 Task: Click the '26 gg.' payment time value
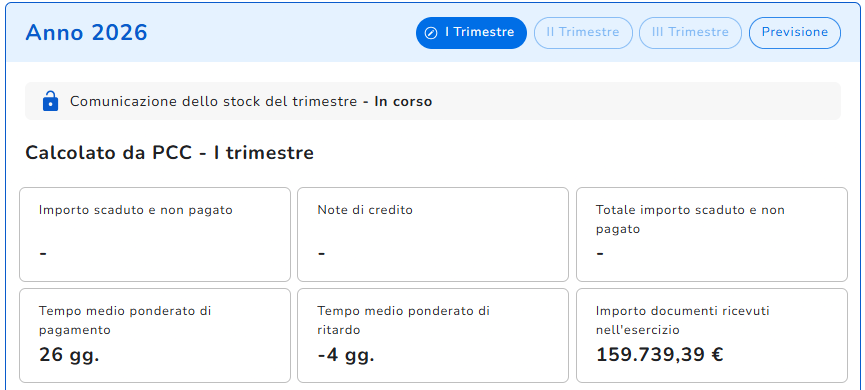click(70, 355)
